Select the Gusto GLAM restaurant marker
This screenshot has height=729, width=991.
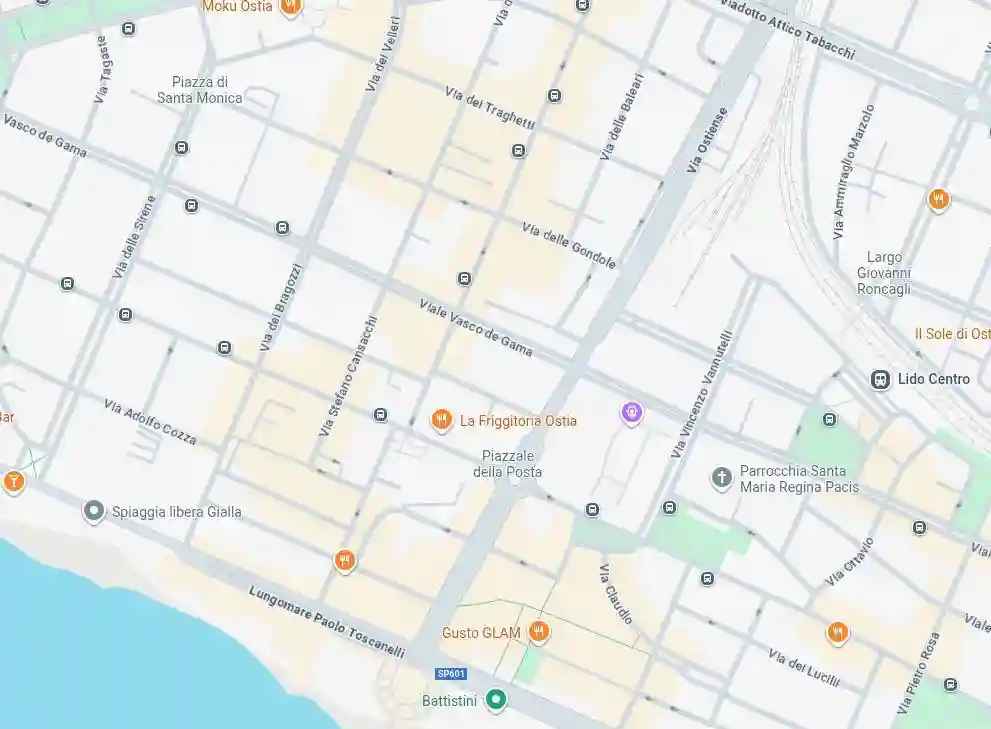point(538,632)
